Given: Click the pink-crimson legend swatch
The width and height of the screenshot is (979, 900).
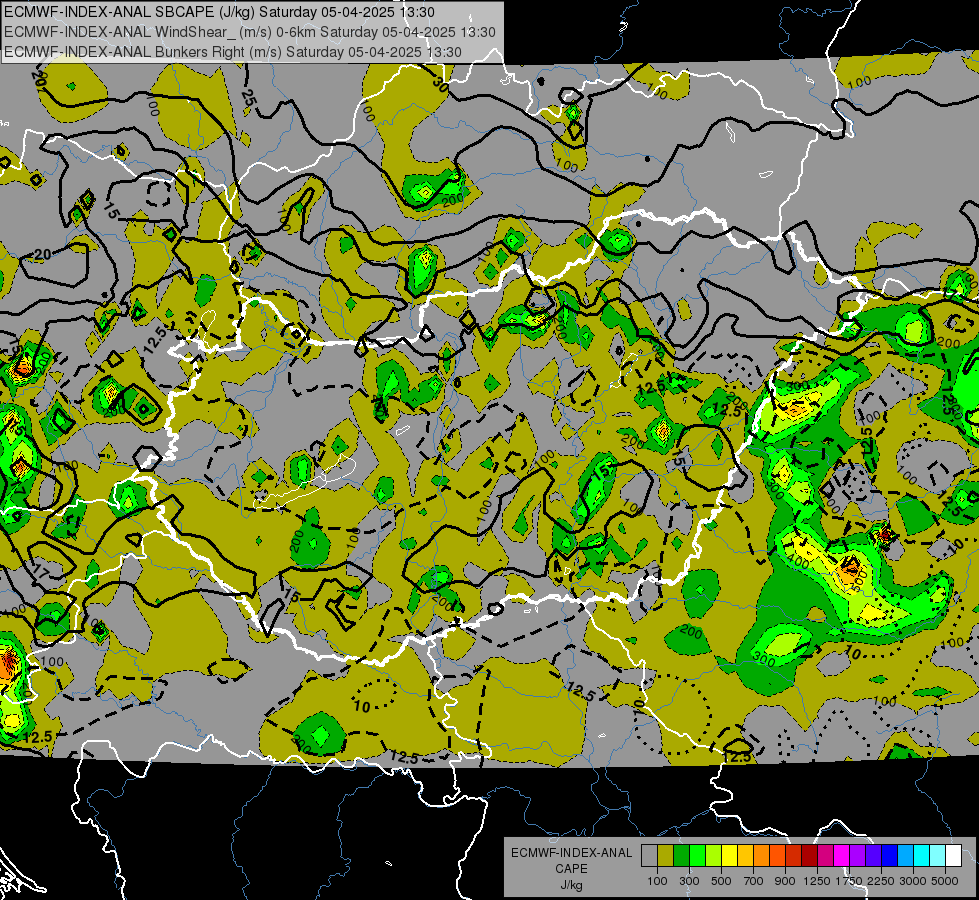Looking at the screenshot, I should click(825, 856).
